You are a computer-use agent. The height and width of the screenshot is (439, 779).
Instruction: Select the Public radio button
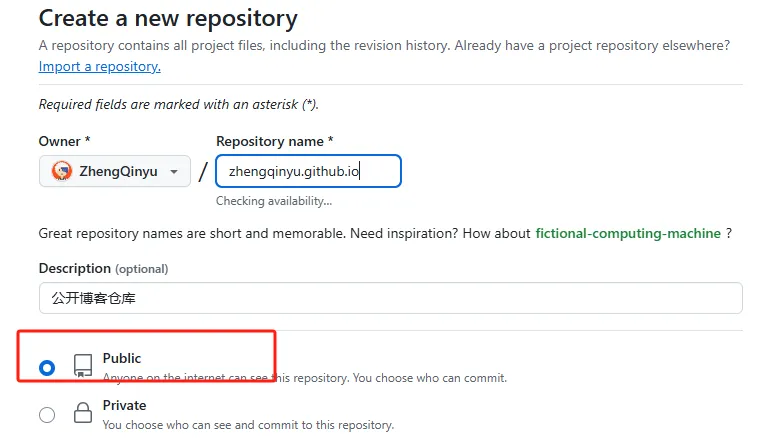47,368
